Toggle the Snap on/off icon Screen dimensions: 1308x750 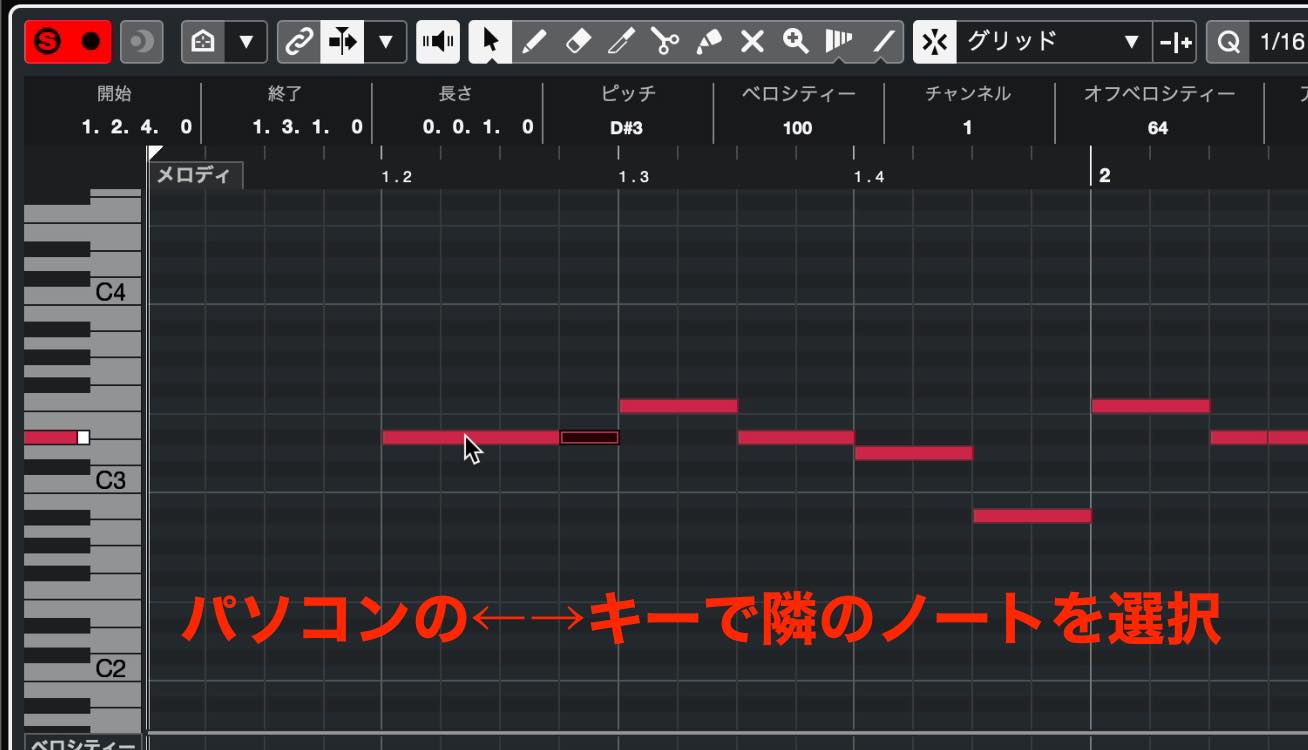point(934,42)
